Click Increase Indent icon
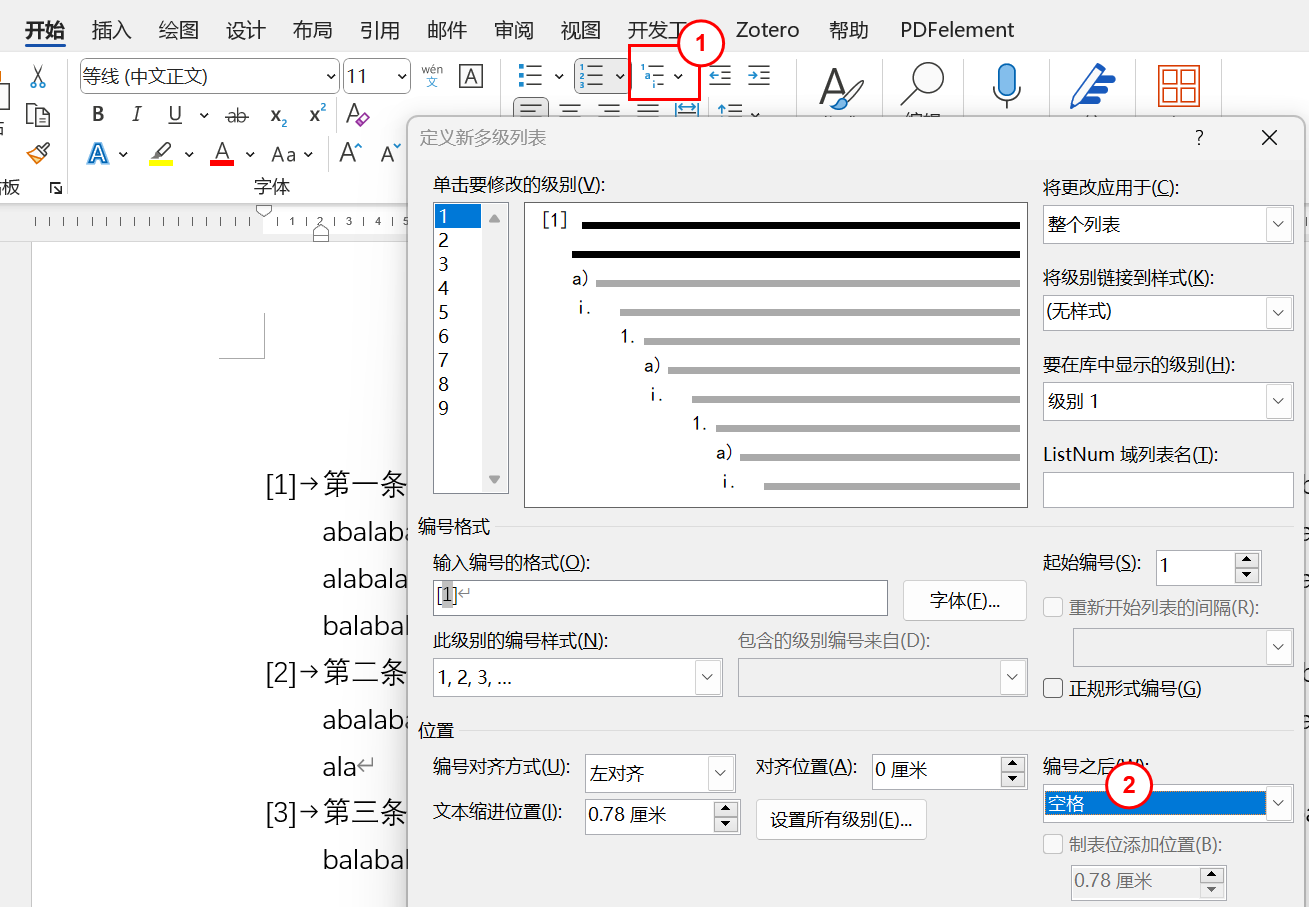1309x907 pixels. click(759, 76)
